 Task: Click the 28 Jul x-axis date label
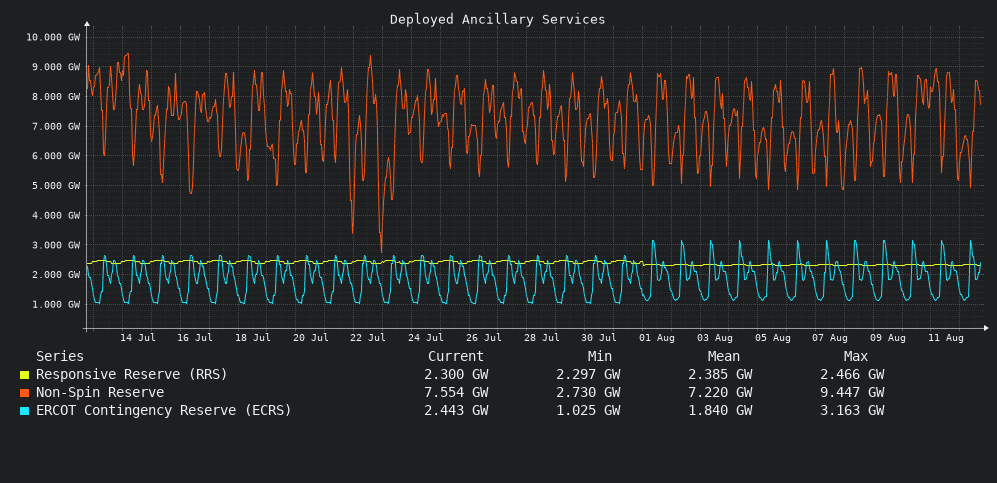[542, 338]
